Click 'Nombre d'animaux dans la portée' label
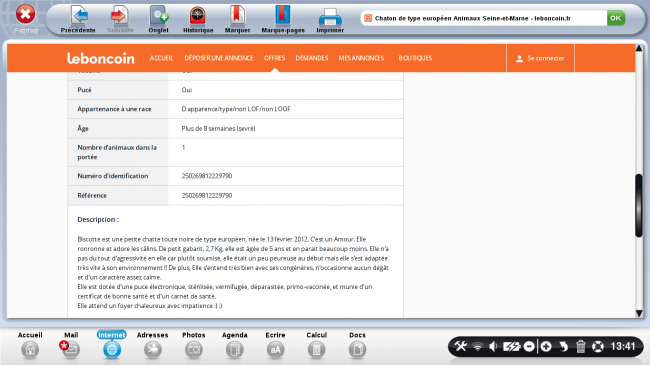This screenshot has height=365, width=650. (x=117, y=152)
